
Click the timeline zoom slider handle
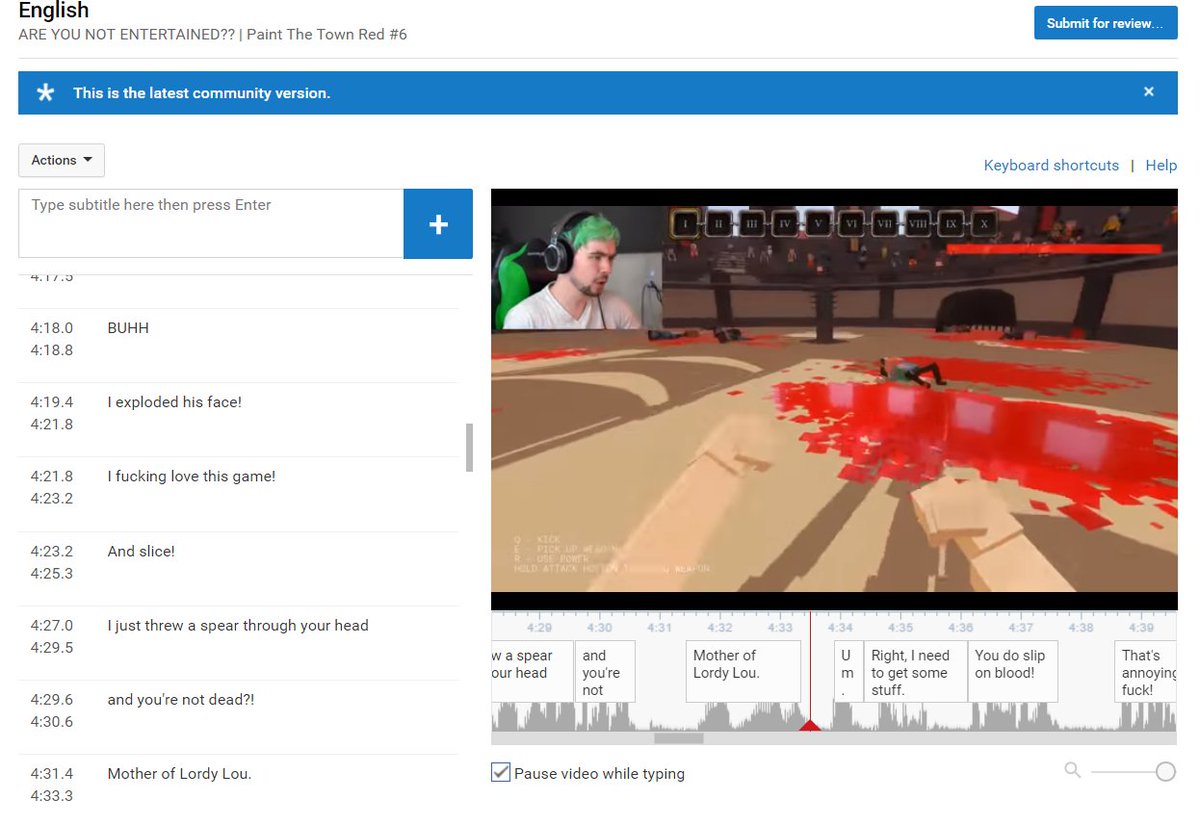pyautogui.click(x=1165, y=771)
